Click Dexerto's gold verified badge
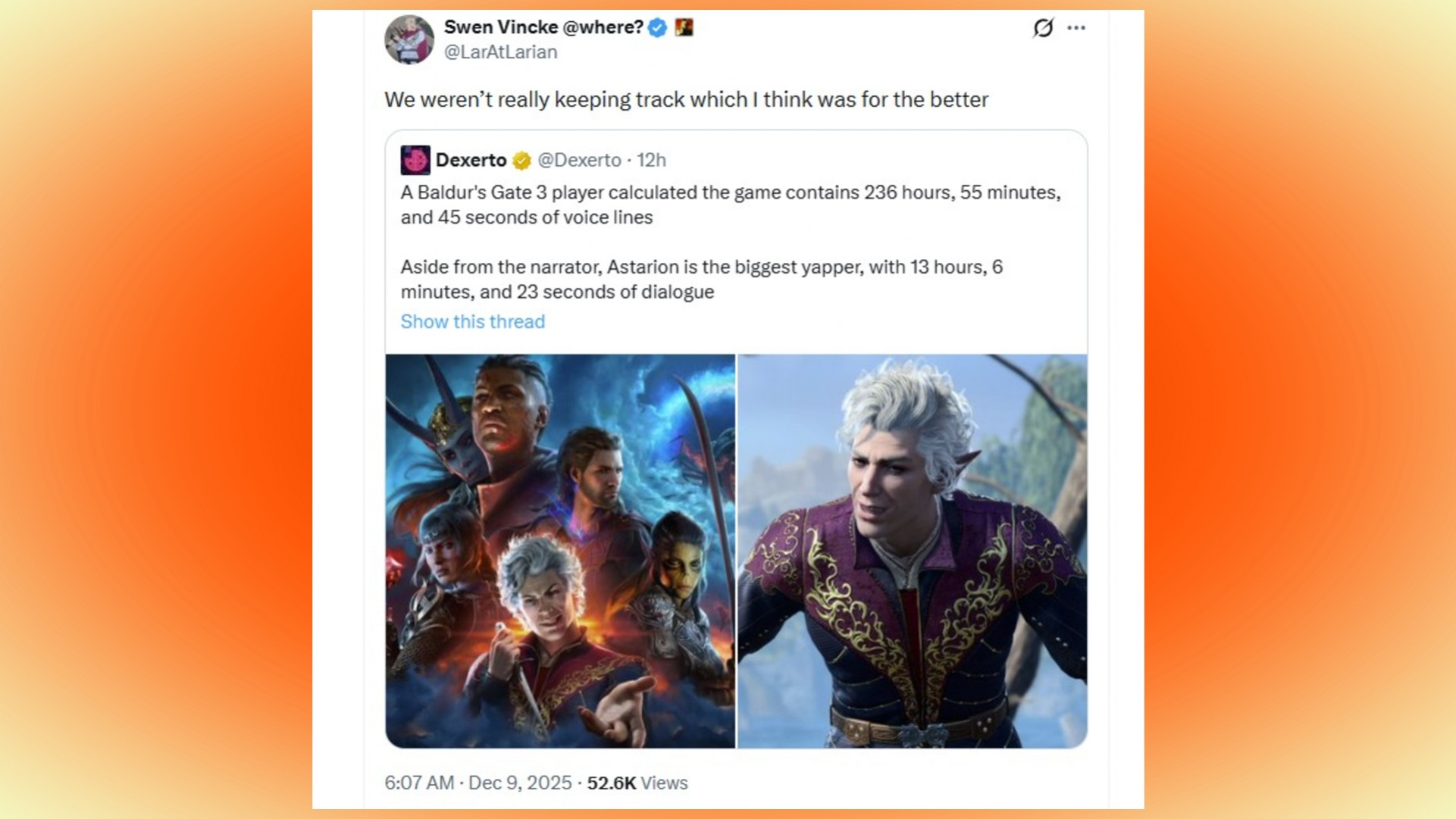Image resolution: width=1456 pixels, height=819 pixels. (x=521, y=161)
